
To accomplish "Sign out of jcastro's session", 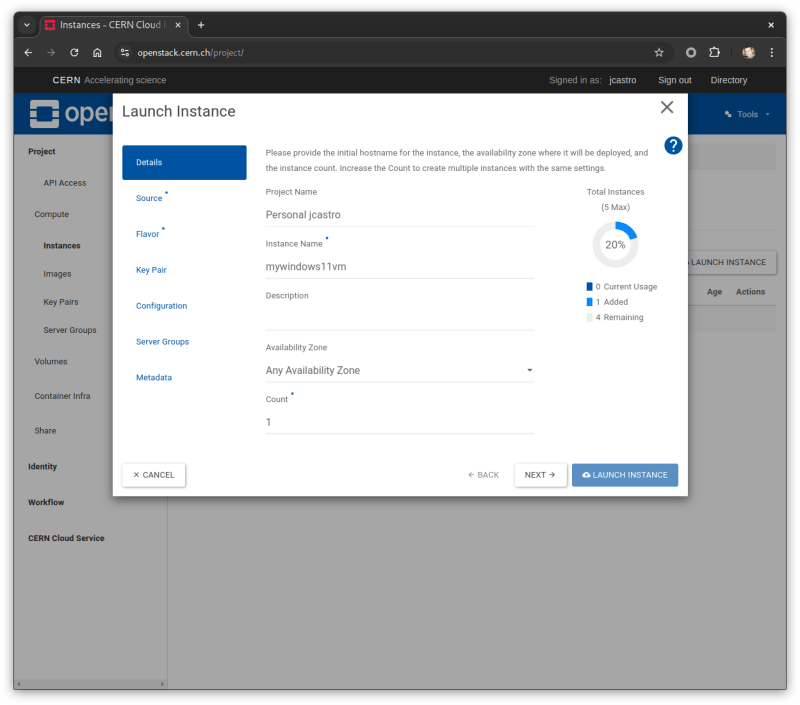I will [x=674, y=80].
